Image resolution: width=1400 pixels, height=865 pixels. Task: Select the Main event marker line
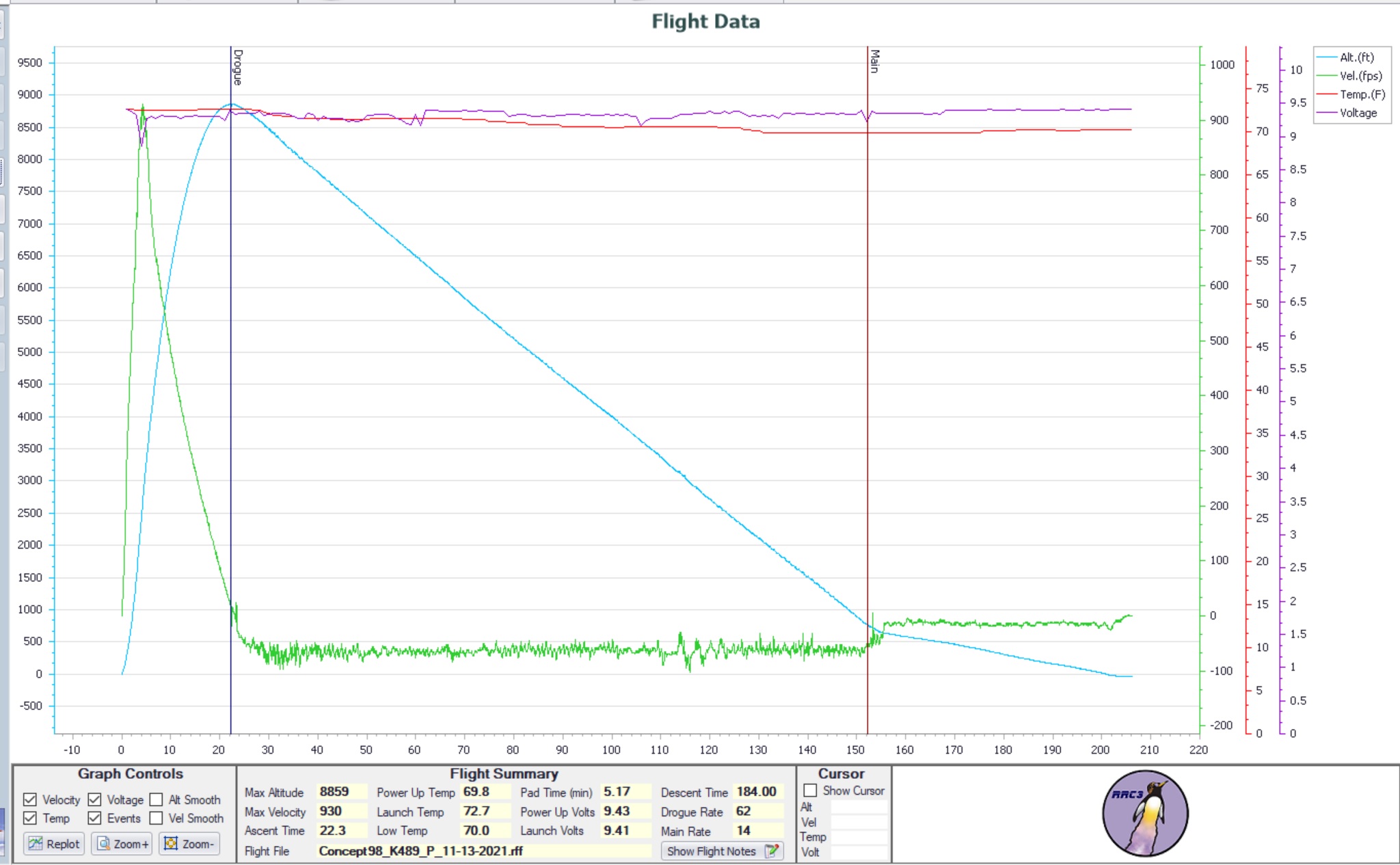[867, 342]
